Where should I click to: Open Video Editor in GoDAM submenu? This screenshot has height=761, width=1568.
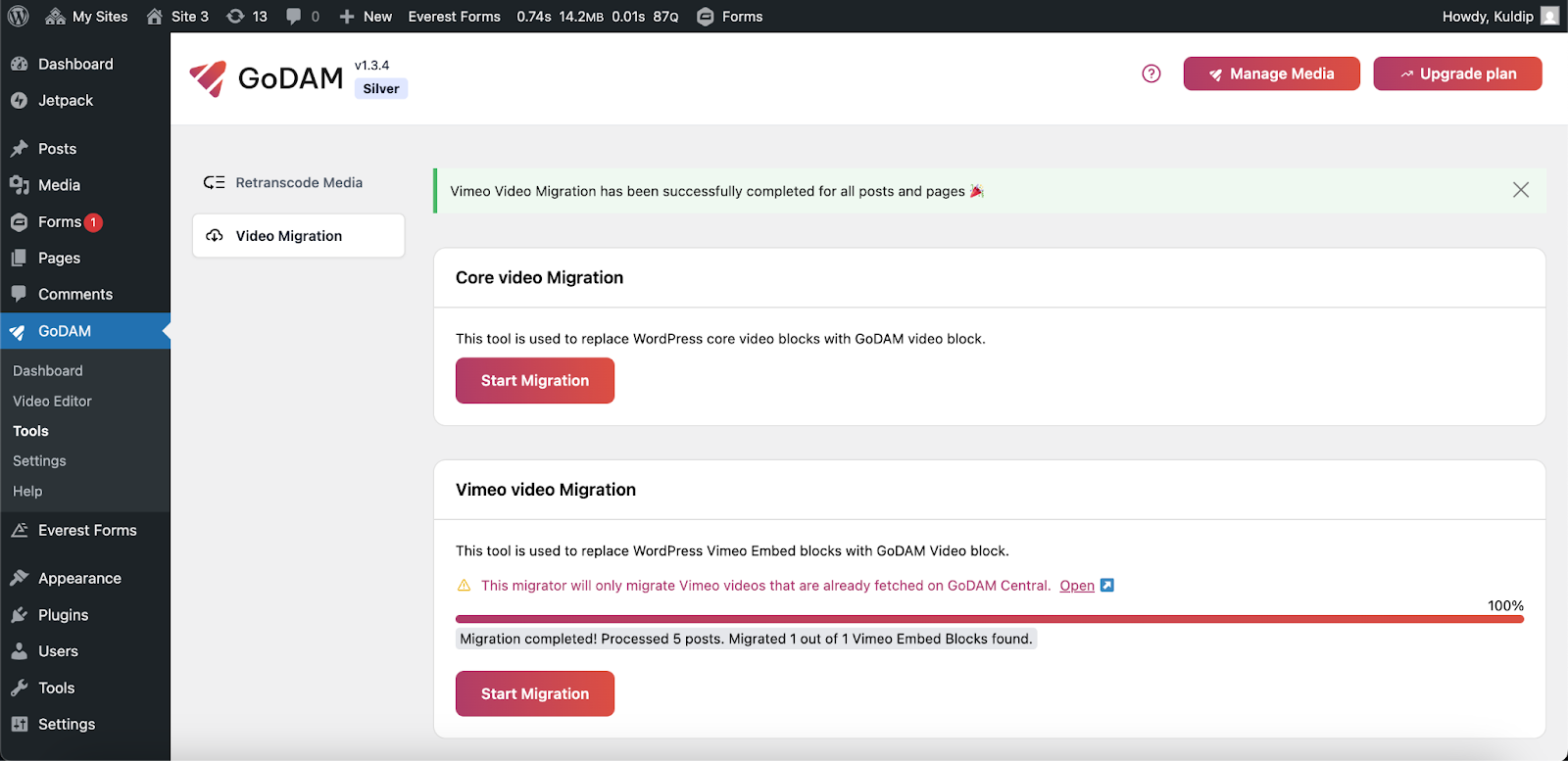(x=52, y=402)
